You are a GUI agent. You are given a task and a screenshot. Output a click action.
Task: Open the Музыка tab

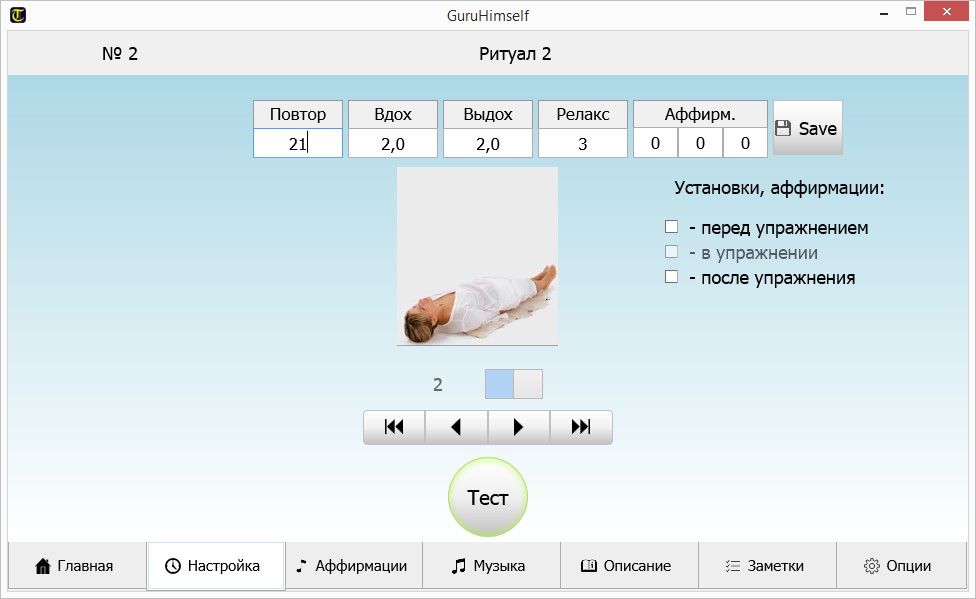pyautogui.click(x=490, y=566)
